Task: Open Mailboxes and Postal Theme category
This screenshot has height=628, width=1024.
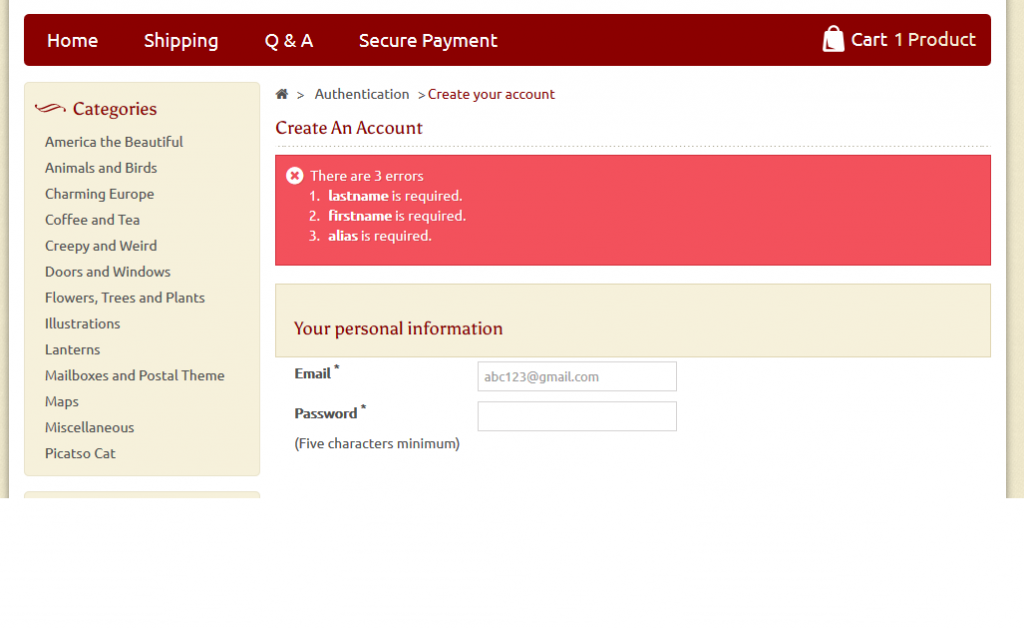Action: click(x=135, y=376)
